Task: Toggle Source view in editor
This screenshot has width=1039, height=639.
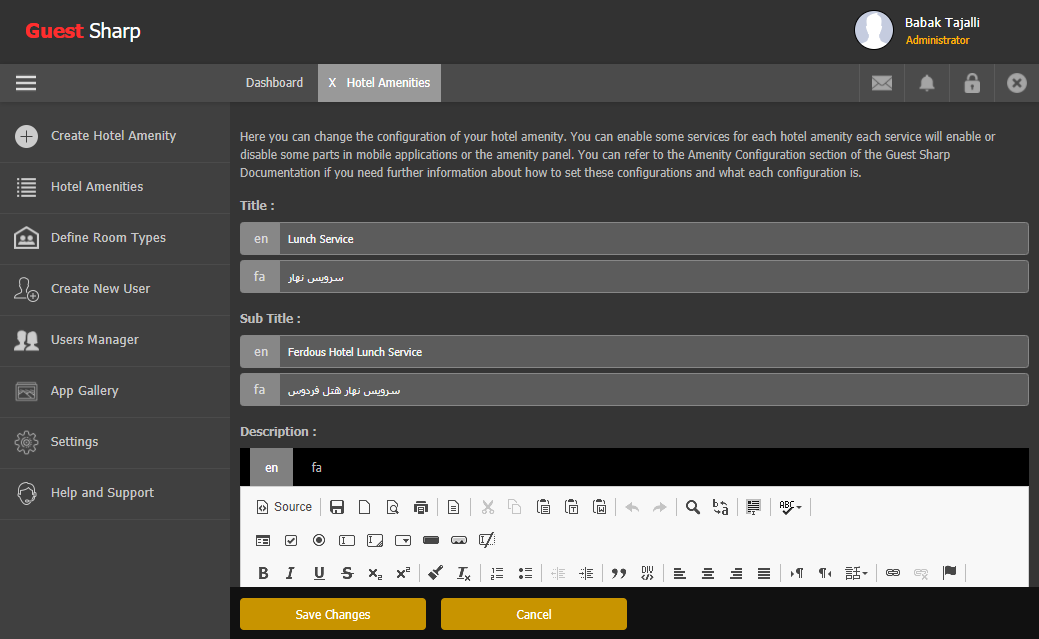Action: point(284,507)
